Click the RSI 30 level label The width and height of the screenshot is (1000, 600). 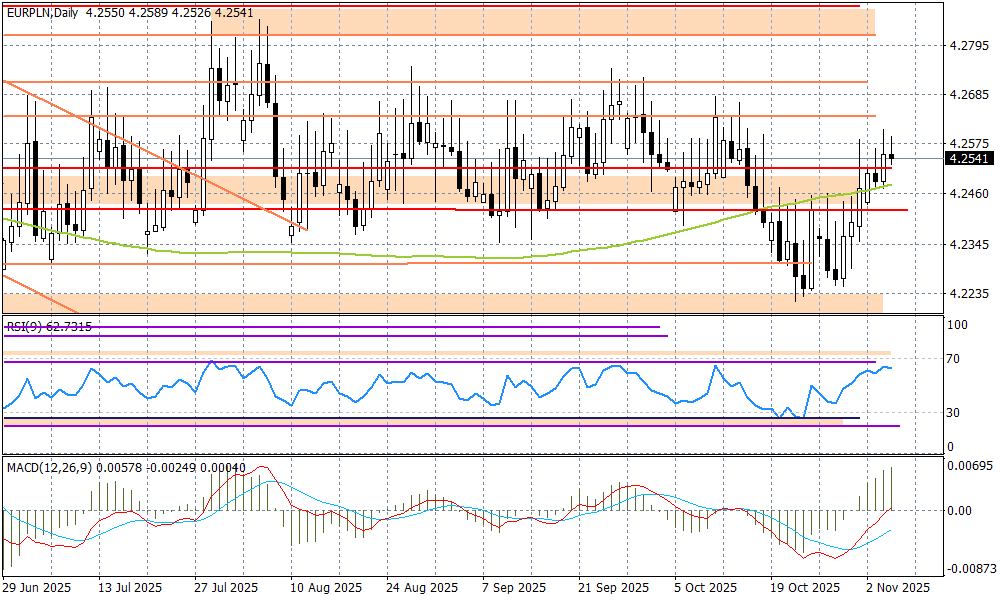pos(954,413)
